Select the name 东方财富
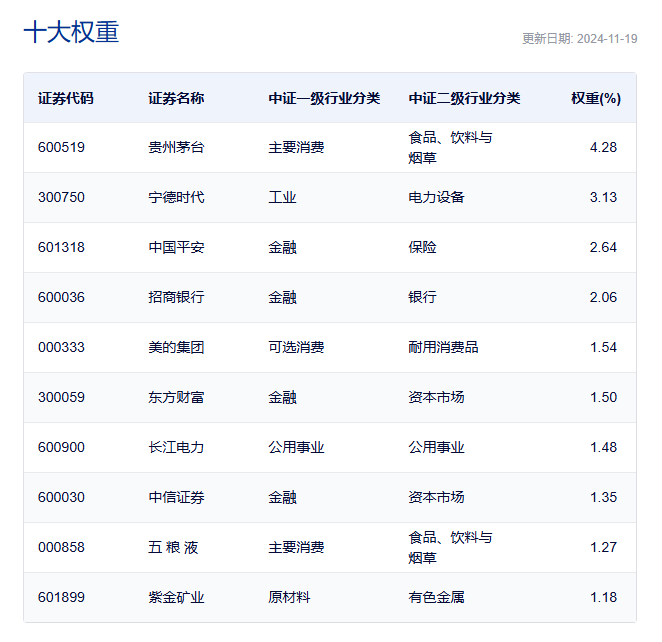 [x=176, y=397]
